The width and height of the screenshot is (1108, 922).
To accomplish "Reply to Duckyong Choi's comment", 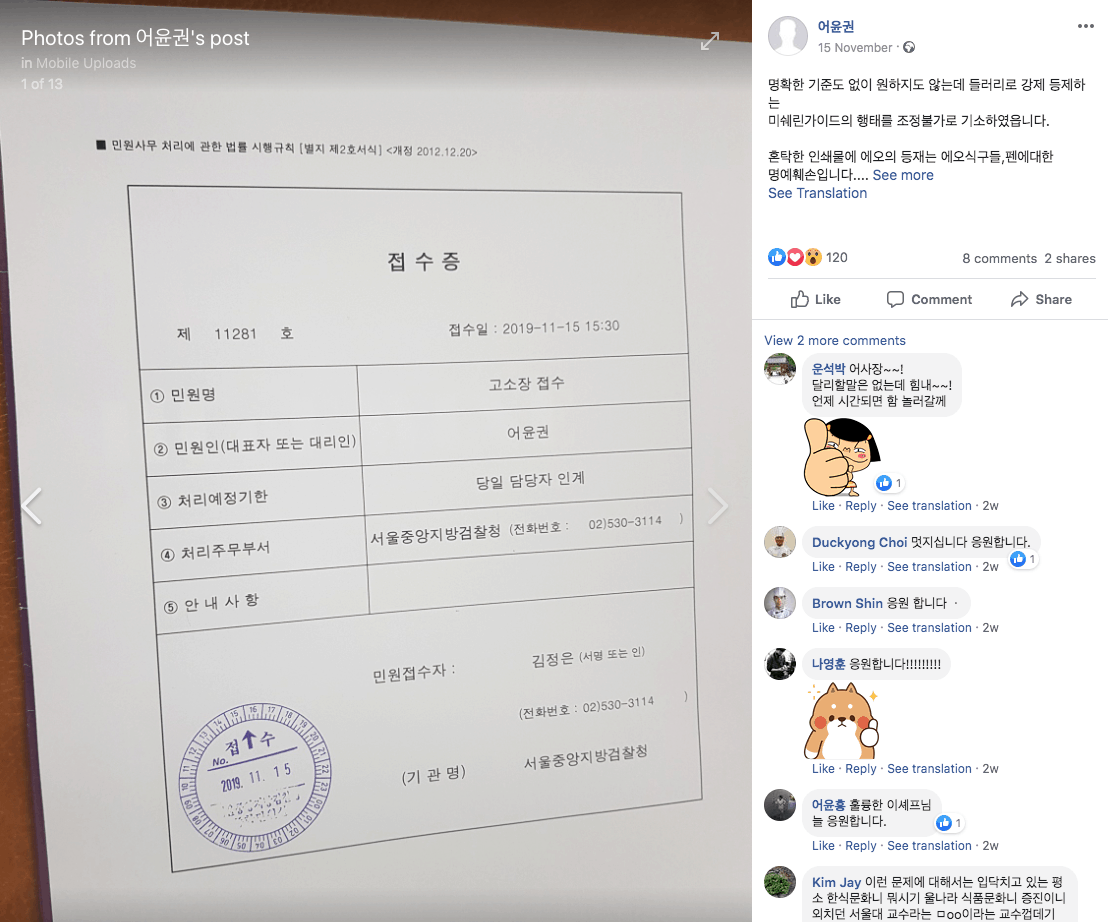I will coord(861,567).
